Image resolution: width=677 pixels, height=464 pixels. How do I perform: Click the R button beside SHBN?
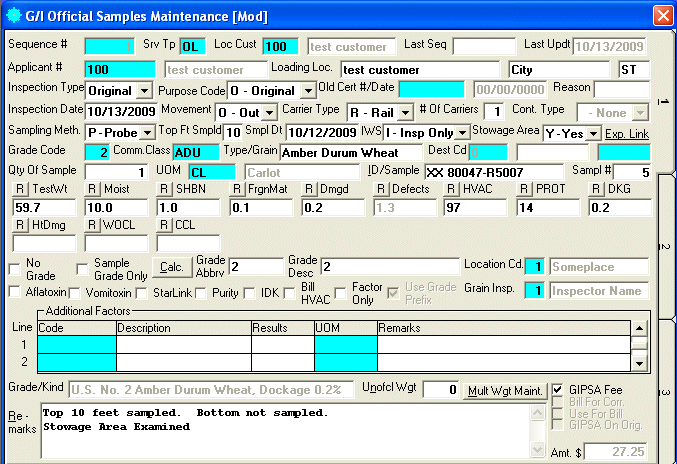point(165,189)
